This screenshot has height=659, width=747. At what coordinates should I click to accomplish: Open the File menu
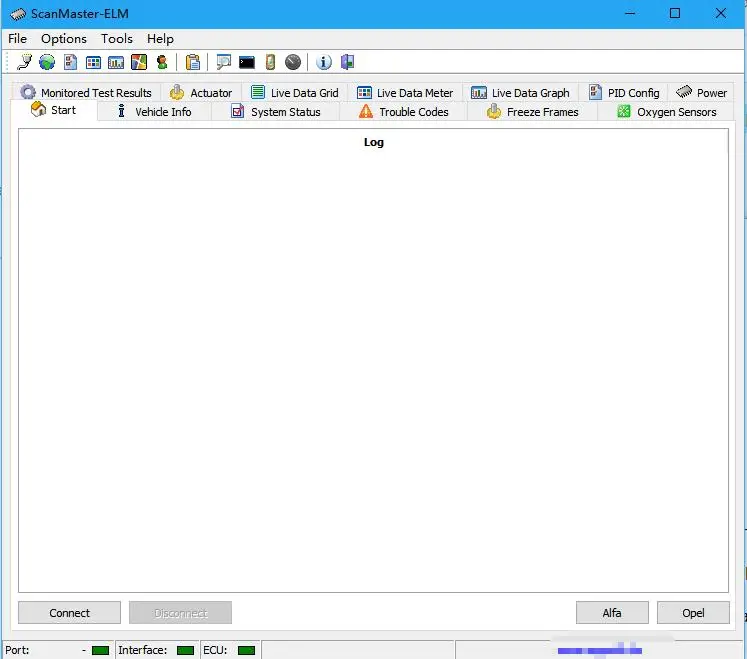point(18,39)
